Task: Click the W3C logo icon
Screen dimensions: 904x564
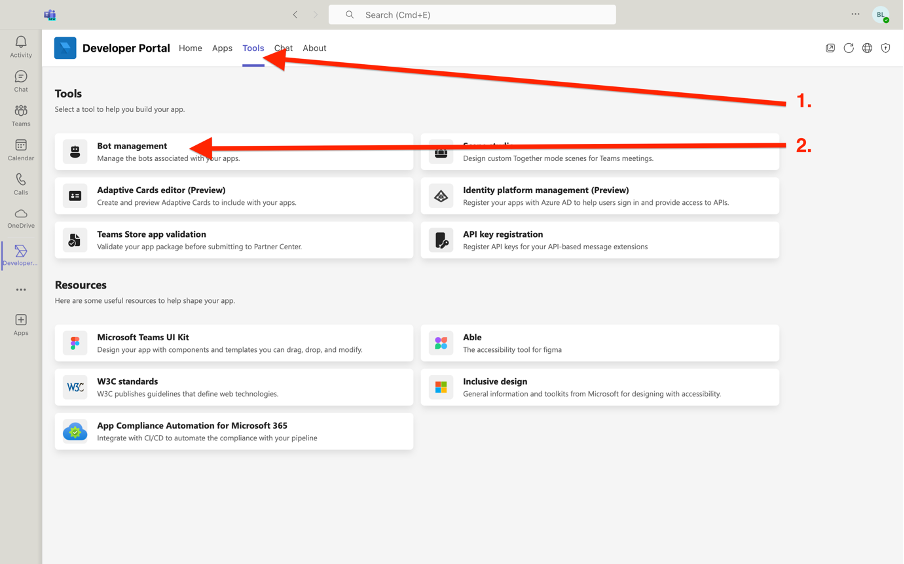Action: tap(75, 388)
